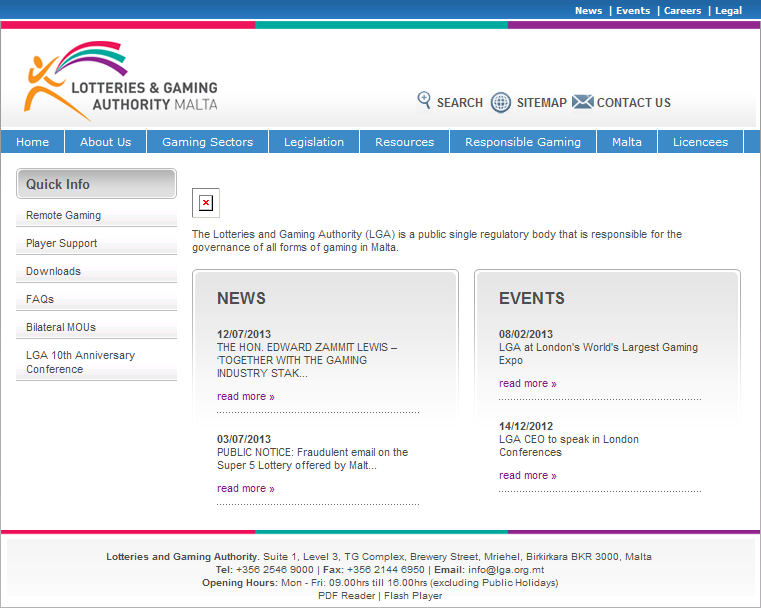Open the Legislation menu item
Image resolution: width=761 pixels, height=608 pixels.
tap(314, 142)
